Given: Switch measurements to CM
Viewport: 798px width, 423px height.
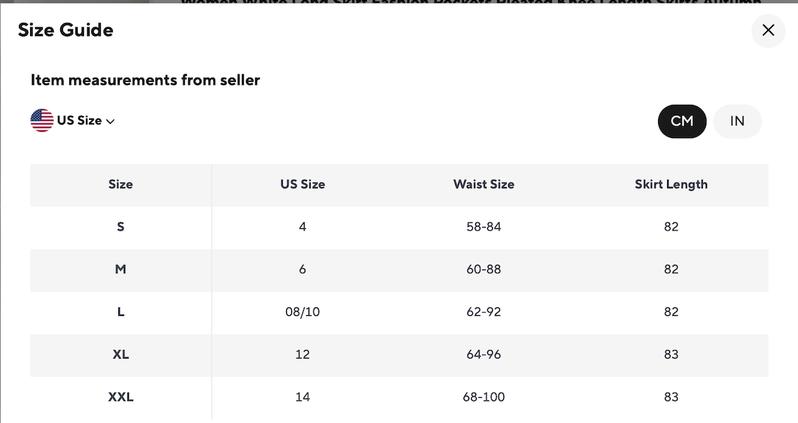Looking at the screenshot, I should tap(682, 121).
